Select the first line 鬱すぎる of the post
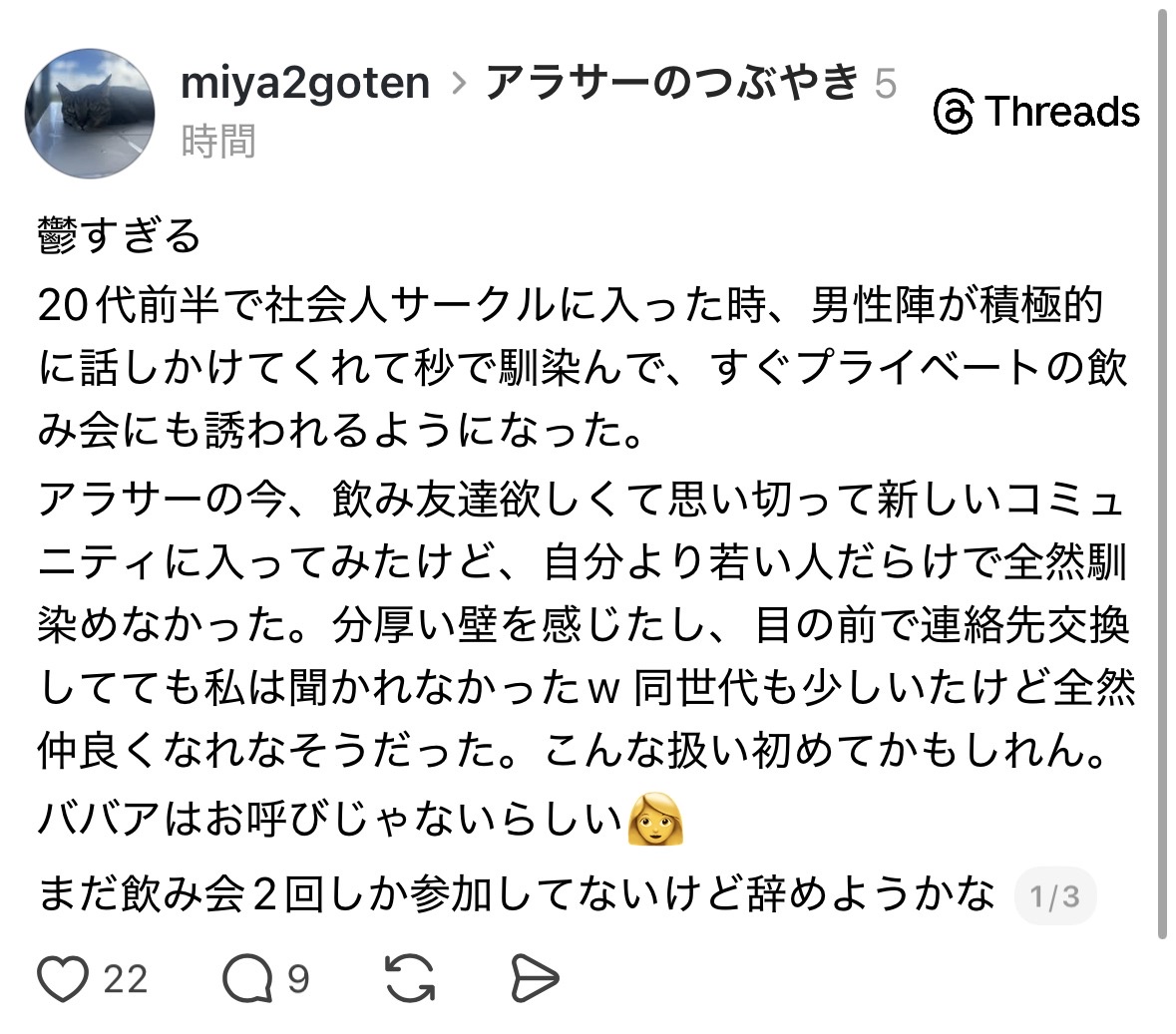Viewport: 1176px width, 1034px height. [115, 231]
